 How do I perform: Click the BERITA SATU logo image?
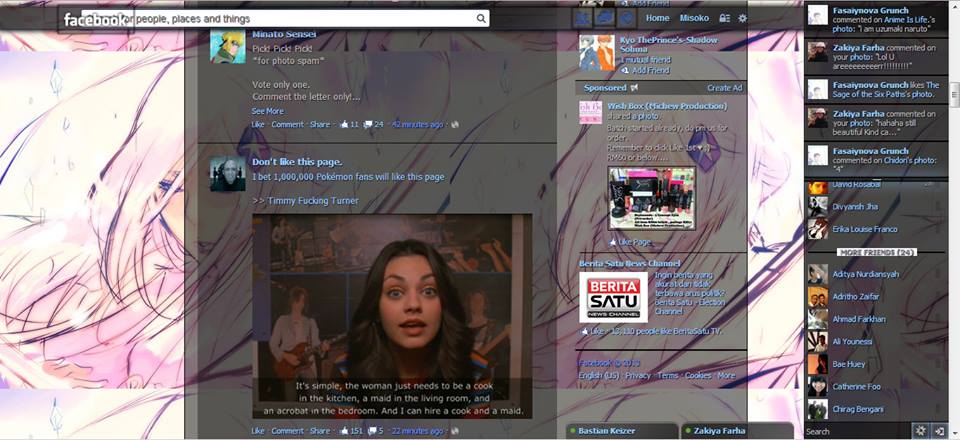pyautogui.click(x=613, y=297)
